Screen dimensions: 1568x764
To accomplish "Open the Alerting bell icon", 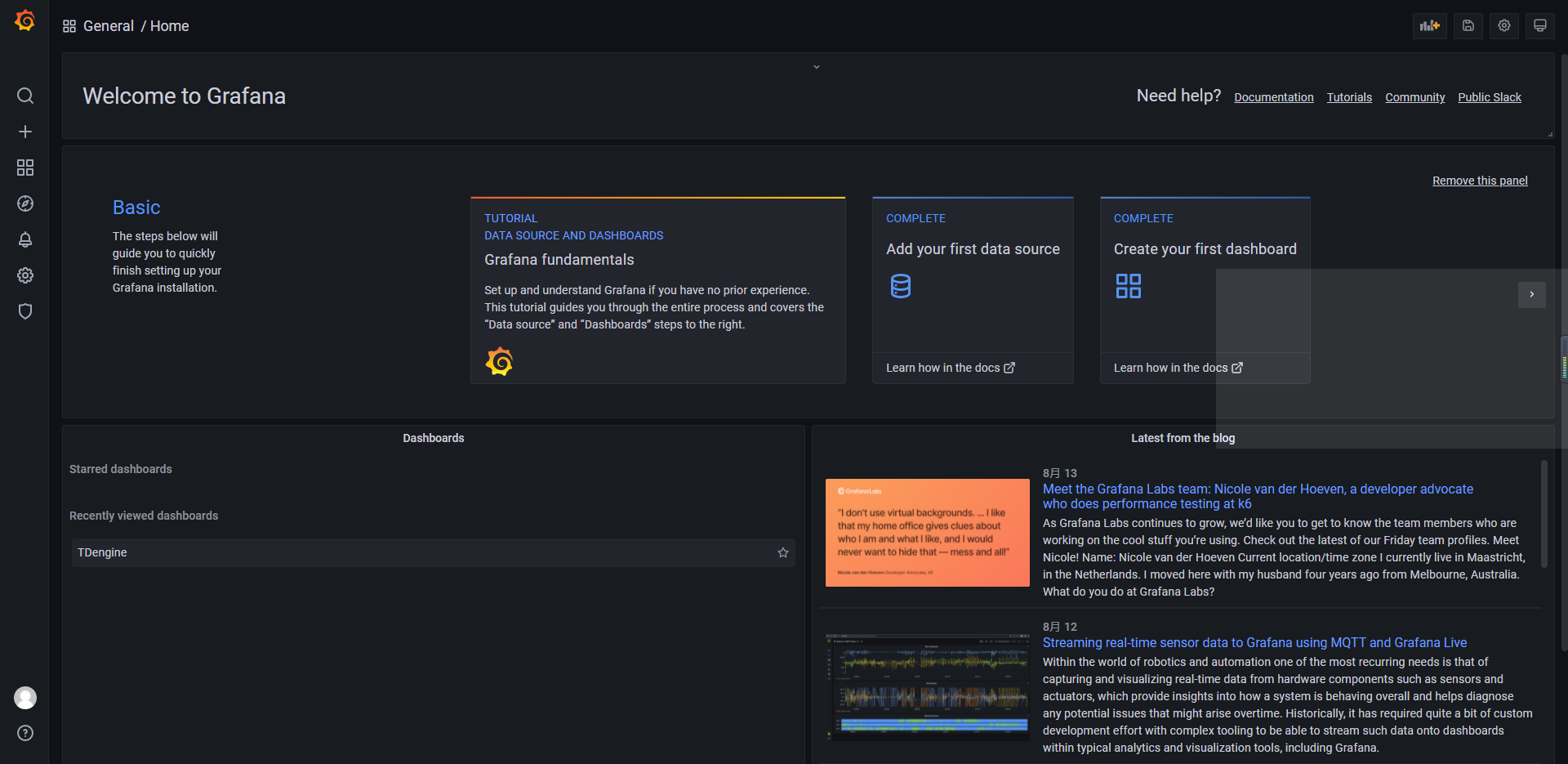I will click(25, 239).
